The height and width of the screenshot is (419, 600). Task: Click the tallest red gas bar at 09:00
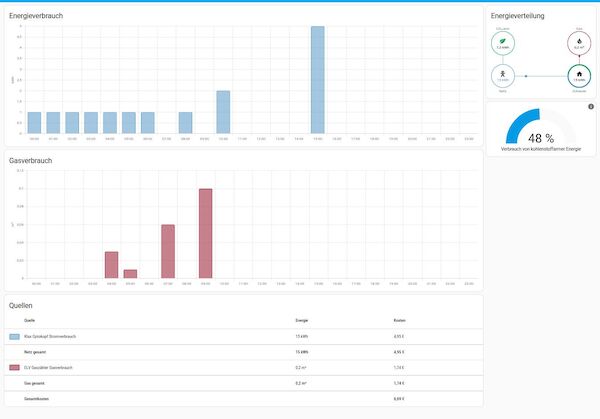coord(205,233)
